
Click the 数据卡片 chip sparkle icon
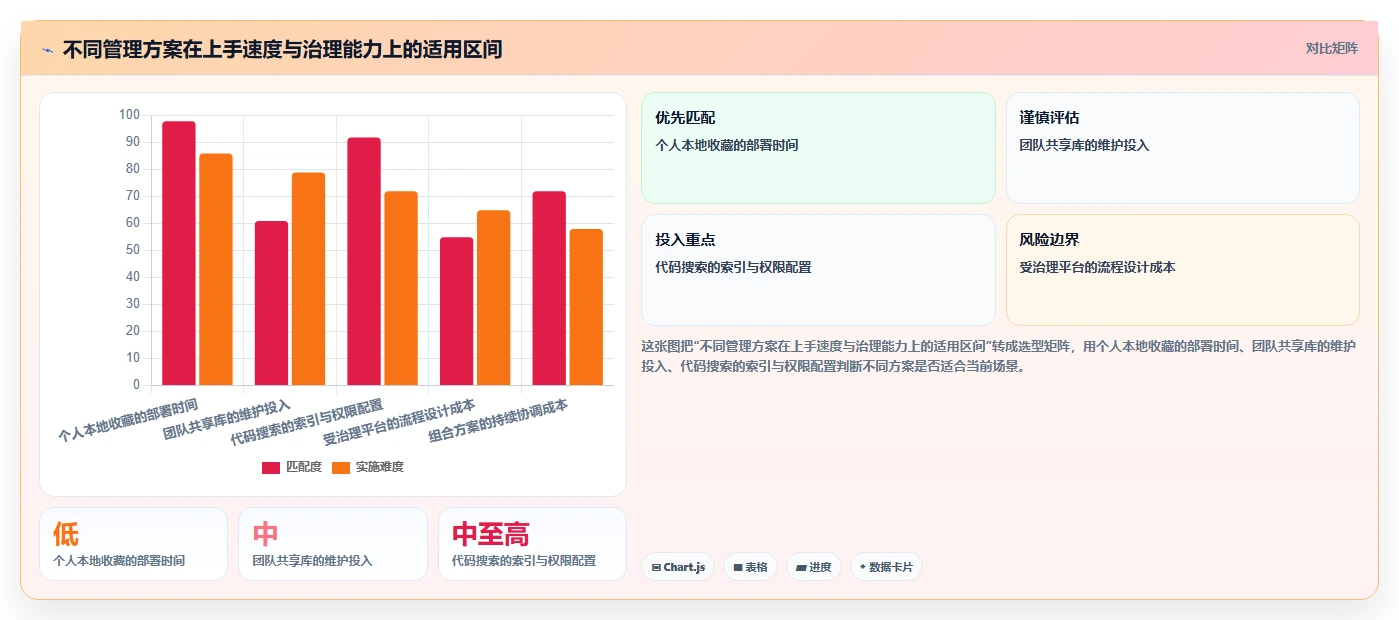[862, 567]
